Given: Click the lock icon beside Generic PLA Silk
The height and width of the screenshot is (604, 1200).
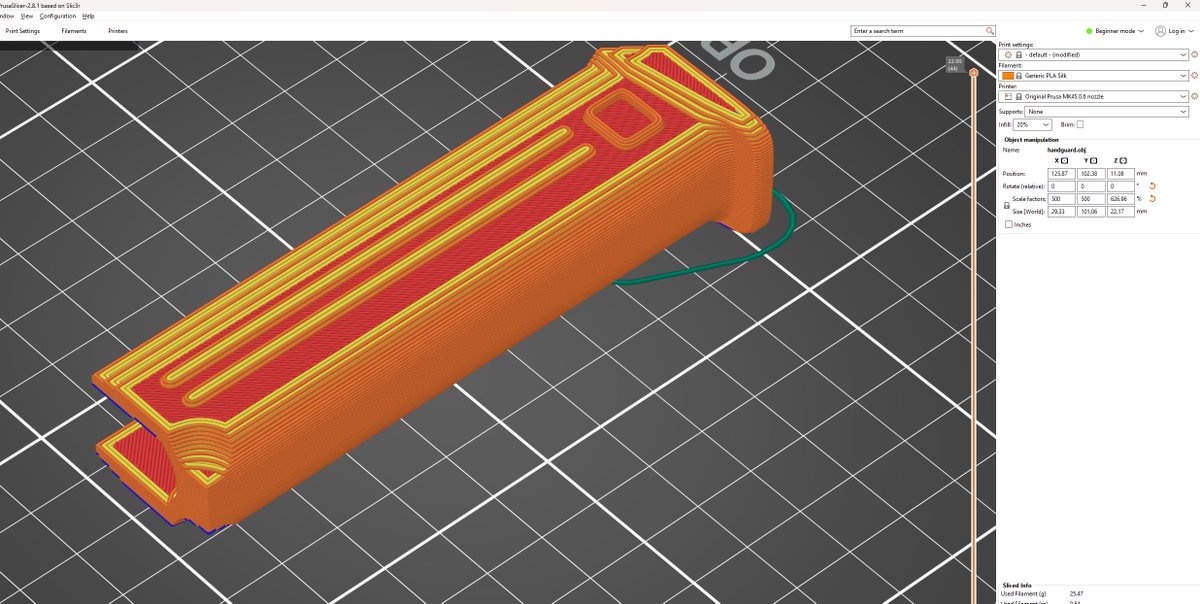Looking at the screenshot, I should [x=1019, y=75].
